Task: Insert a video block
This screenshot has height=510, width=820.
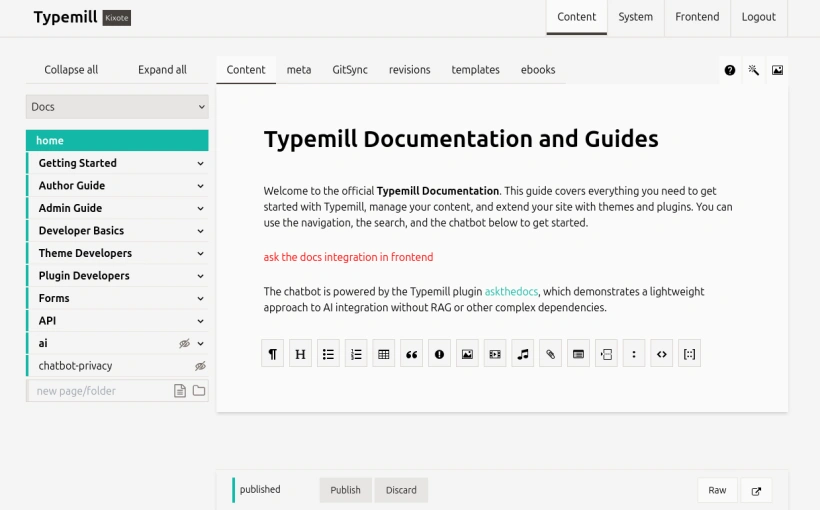Action: coord(495,354)
